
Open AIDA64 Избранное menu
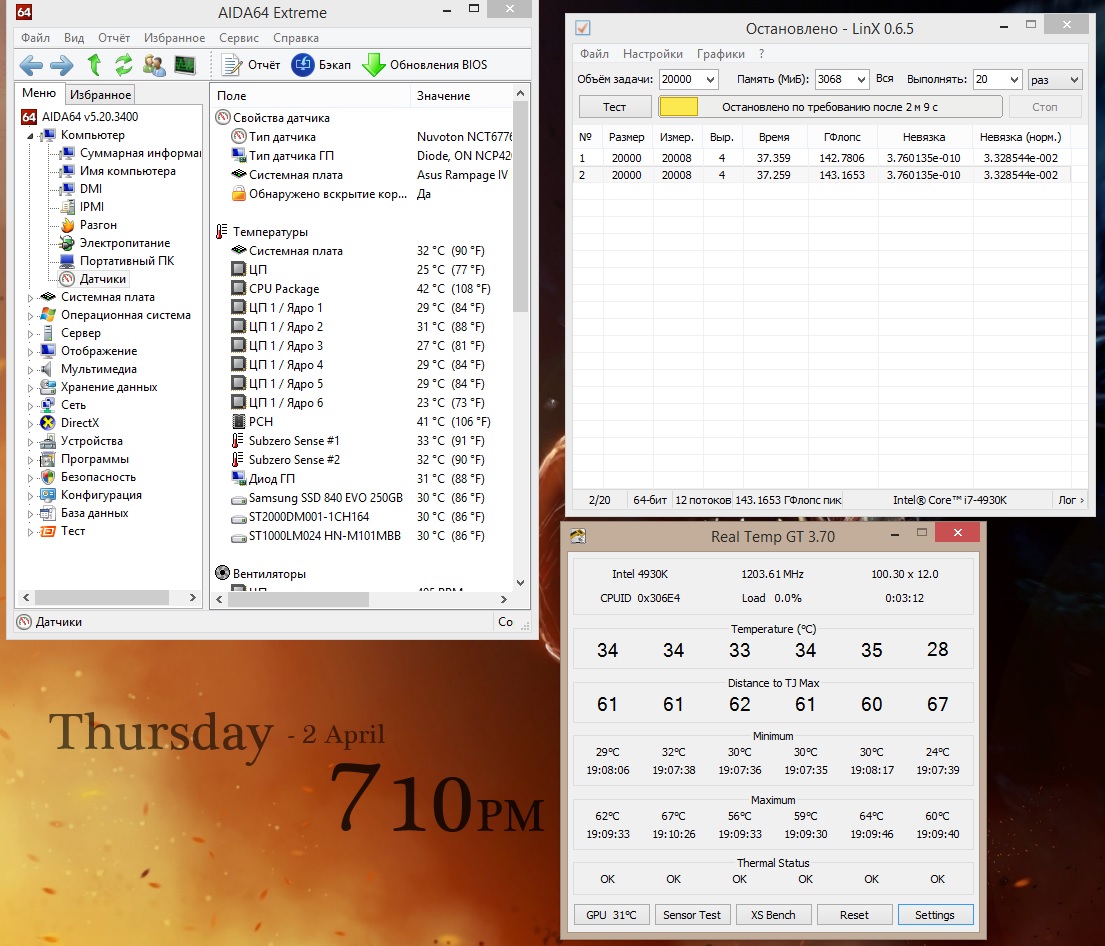(x=175, y=38)
